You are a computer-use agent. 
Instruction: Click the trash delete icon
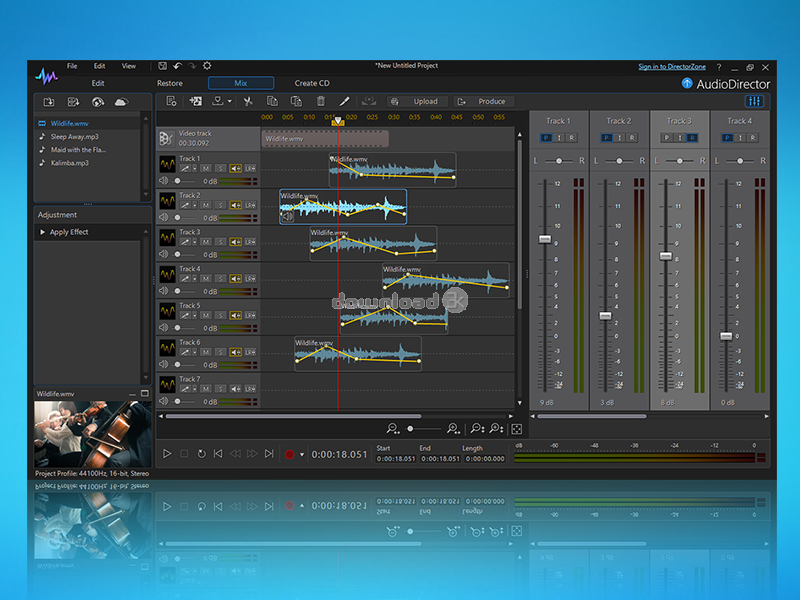pos(320,102)
